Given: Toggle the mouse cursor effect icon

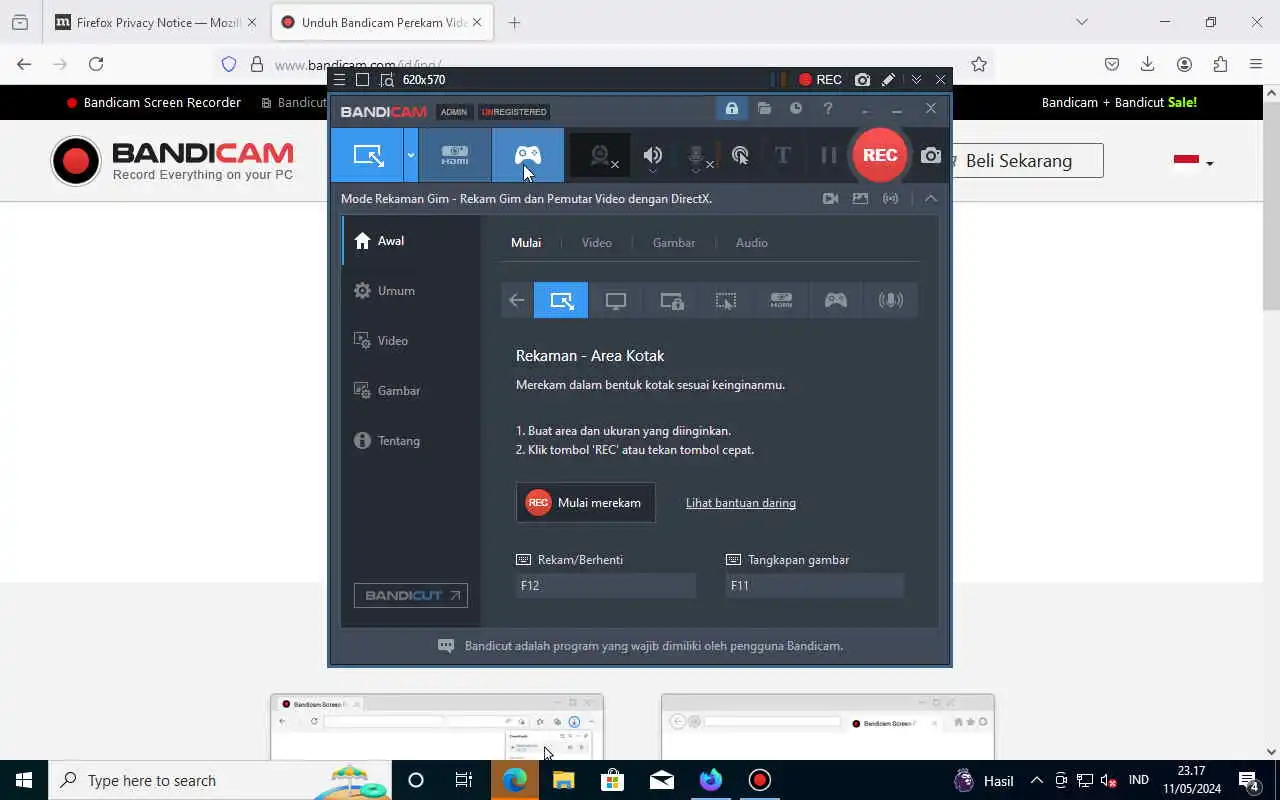Looking at the screenshot, I should 740,155.
